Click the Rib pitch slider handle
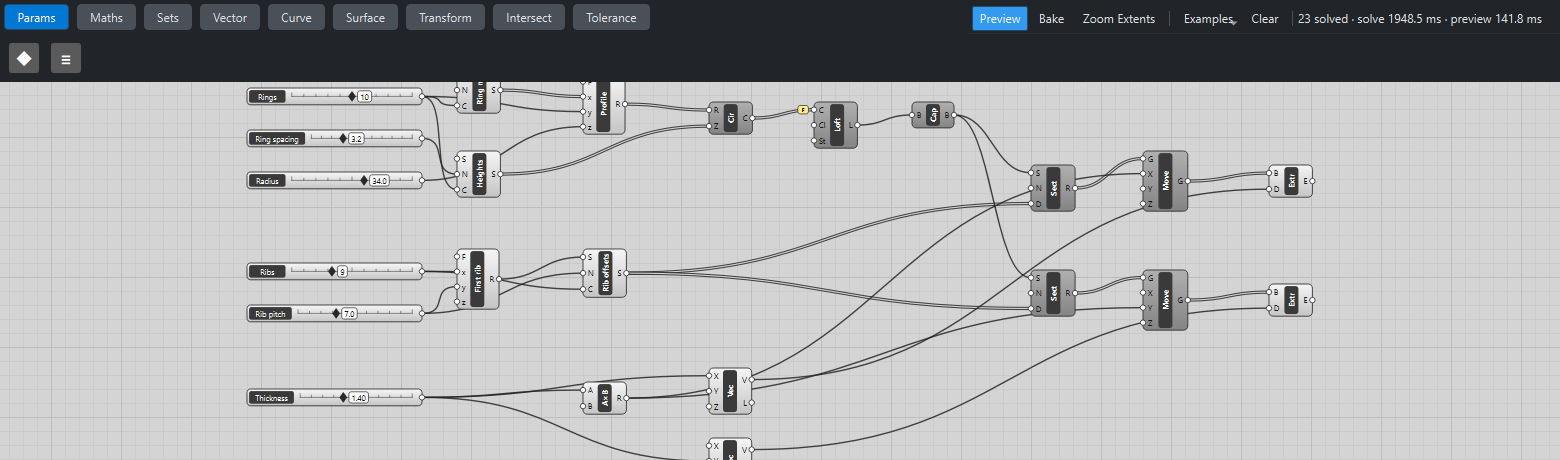The height and width of the screenshot is (460, 1560). tap(336, 313)
